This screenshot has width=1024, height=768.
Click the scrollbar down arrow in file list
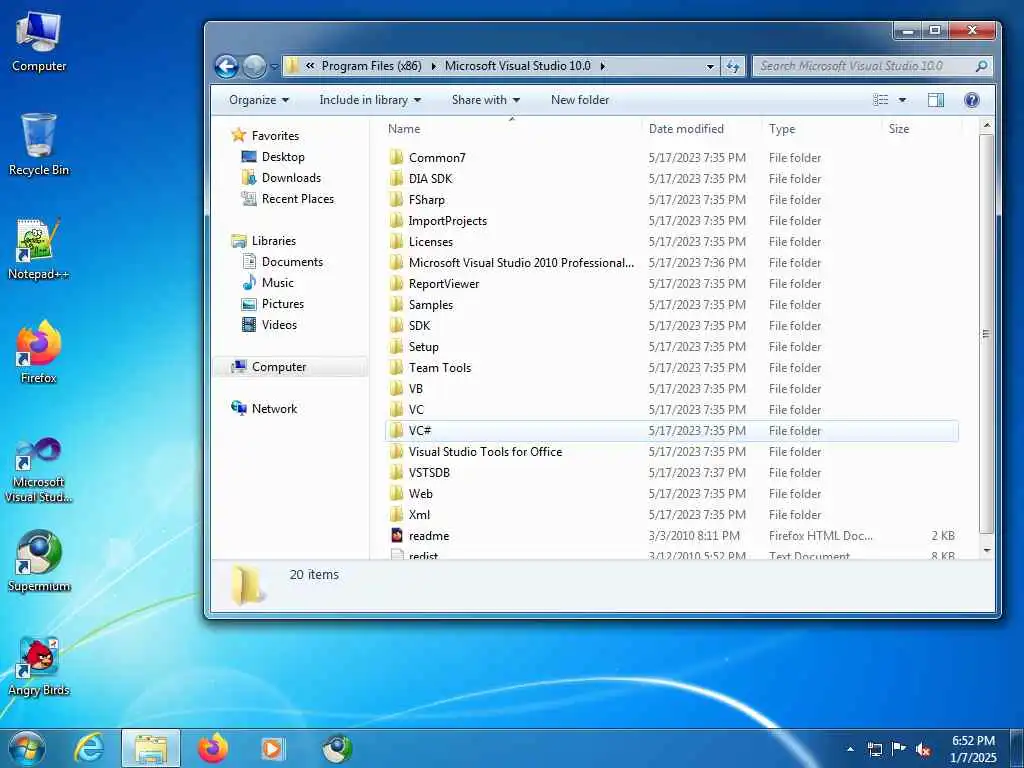[987, 551]
